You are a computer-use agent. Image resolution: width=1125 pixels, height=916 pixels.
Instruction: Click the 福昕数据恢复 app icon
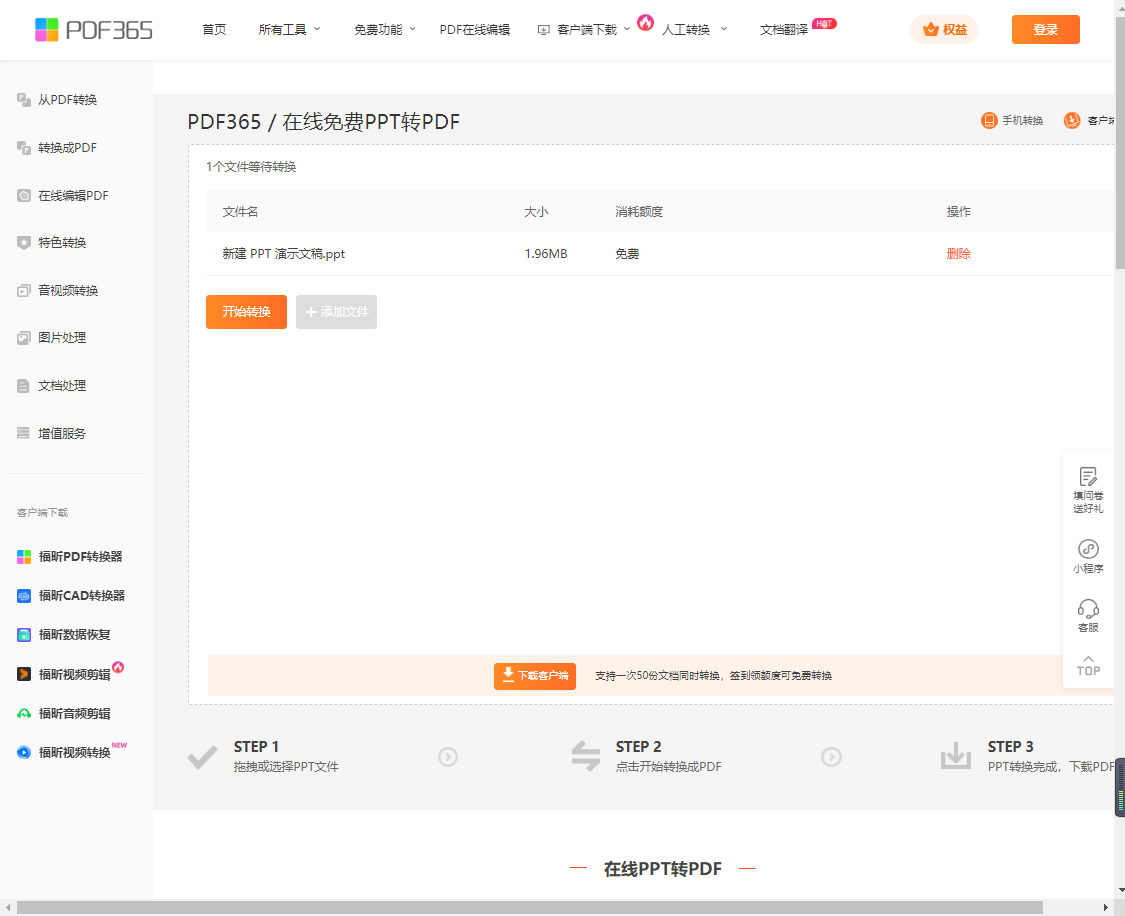point(24,635)
